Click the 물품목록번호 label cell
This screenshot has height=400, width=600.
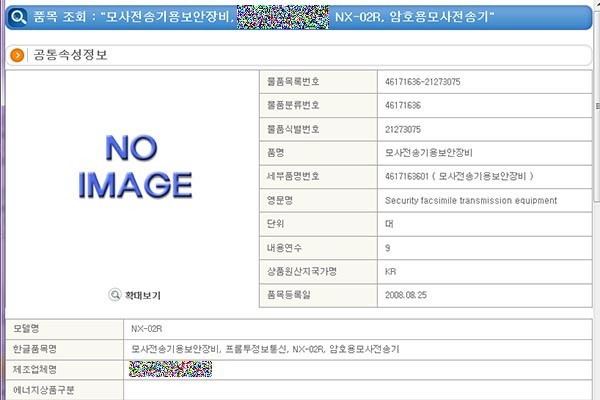(x=318, y=82)
